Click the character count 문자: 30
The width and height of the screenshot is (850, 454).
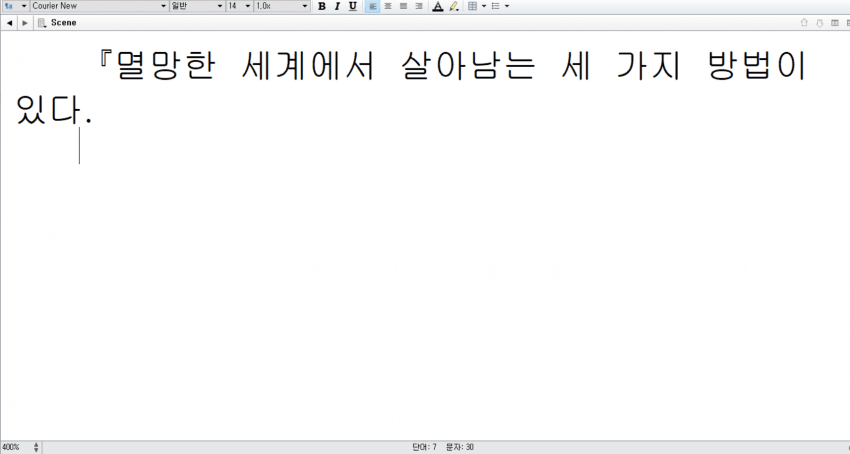[460, 447]
